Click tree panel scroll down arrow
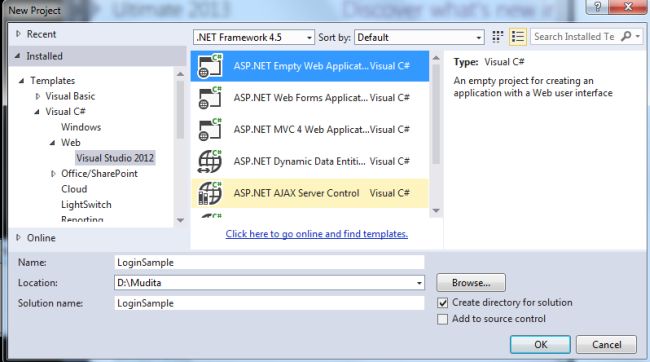Viewport: 650px width, 362px height. point(180,220)
